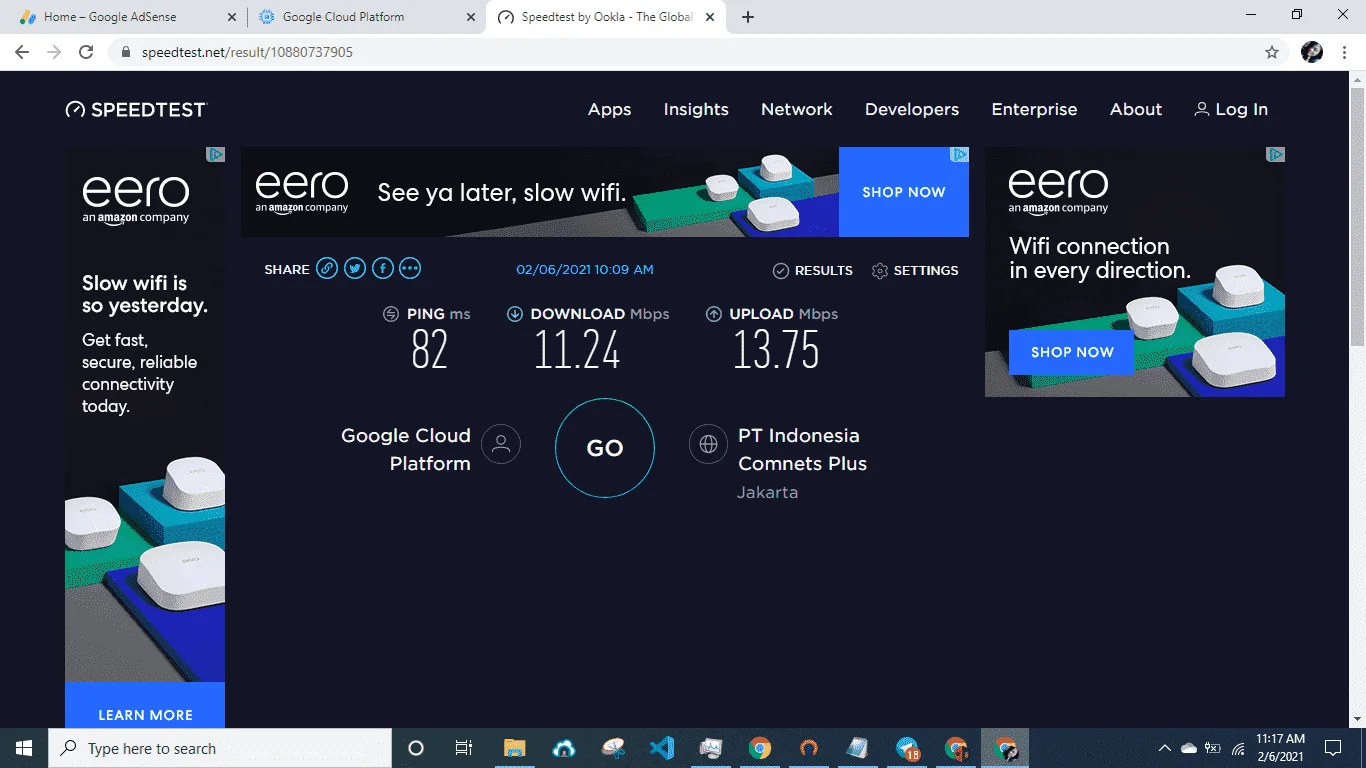Click the Speedtest logo
This screenshot has height=768, width=1366.
pos(136,110)
